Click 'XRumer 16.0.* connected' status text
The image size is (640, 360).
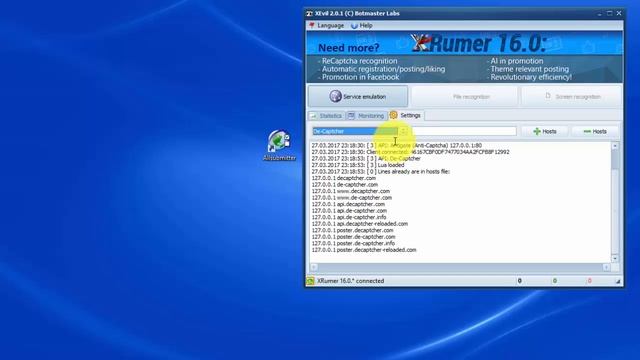pos(351,281)
